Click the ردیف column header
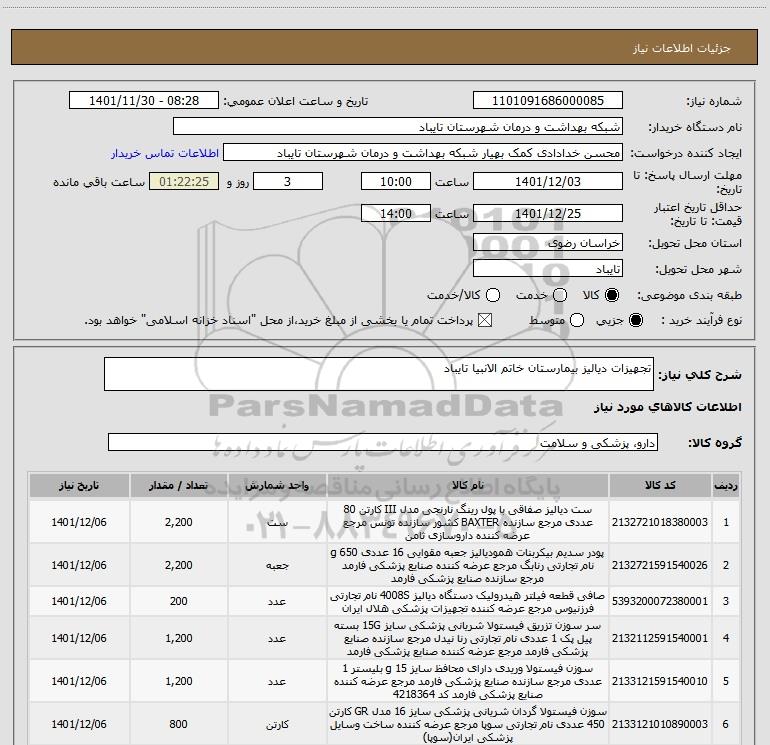 [726, 486]
